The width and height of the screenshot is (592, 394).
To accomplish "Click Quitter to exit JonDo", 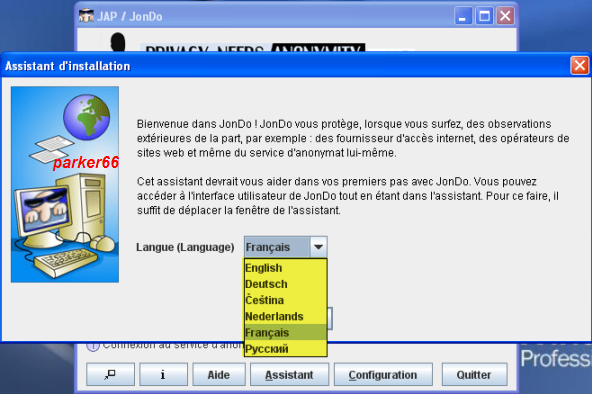I will point(474,375).
